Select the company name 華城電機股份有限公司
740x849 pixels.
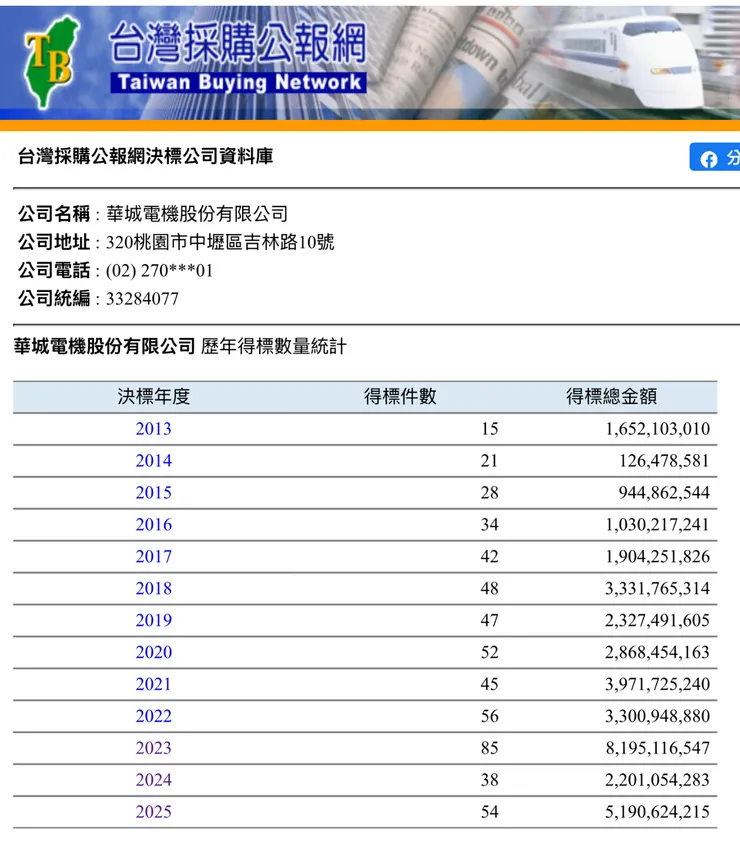[197, 214]
